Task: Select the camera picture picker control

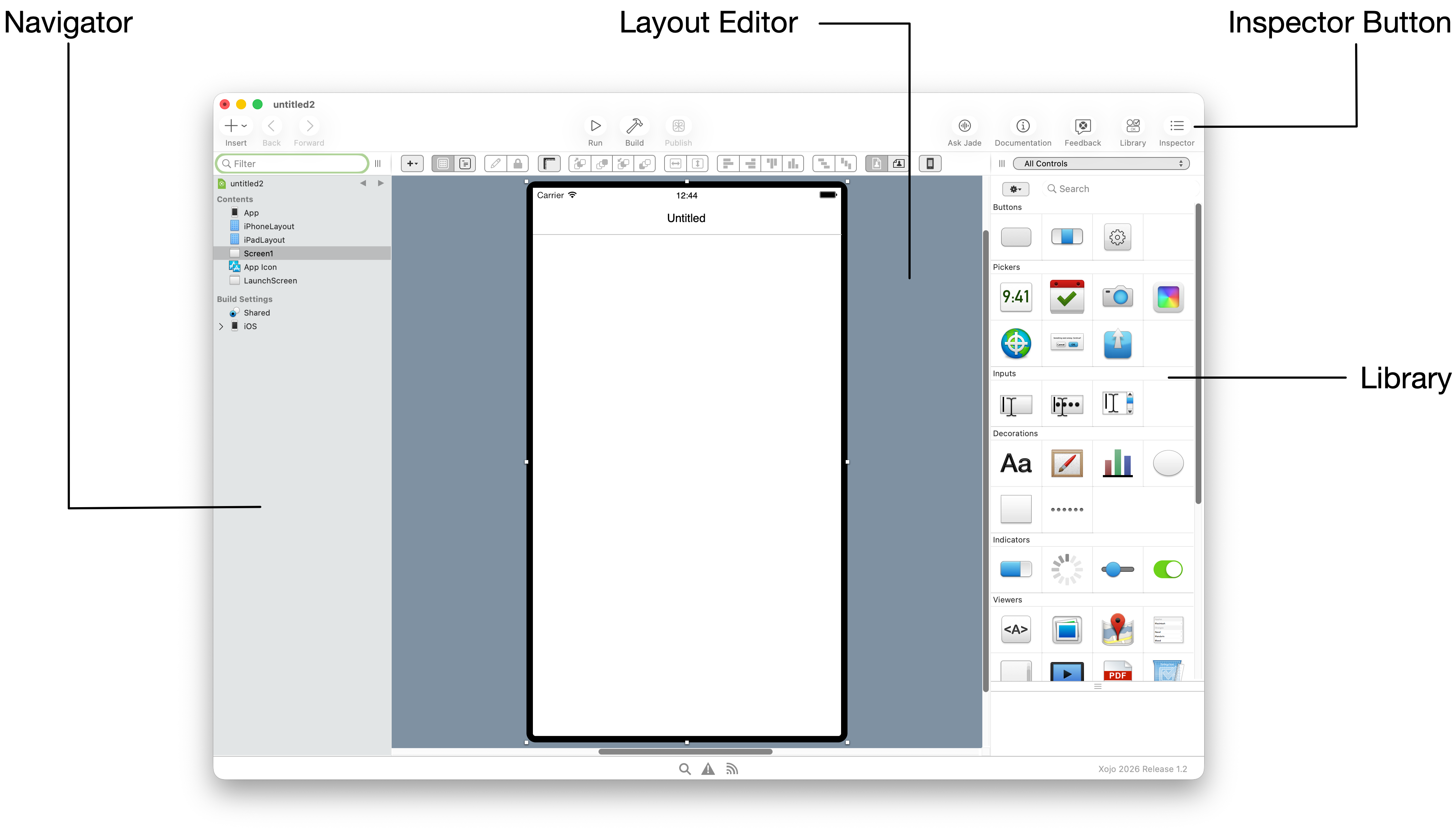Action: (x=1117, y=297)
